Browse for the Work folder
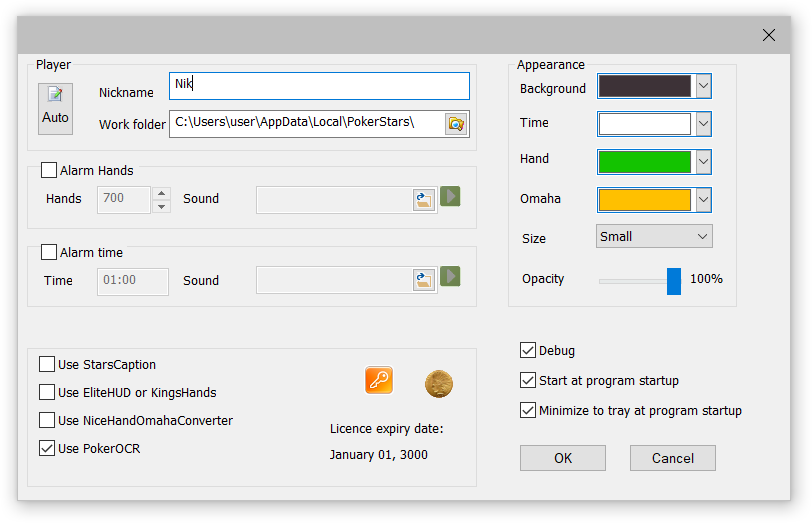Screen dimensions: 812x523 pos(456,124)
